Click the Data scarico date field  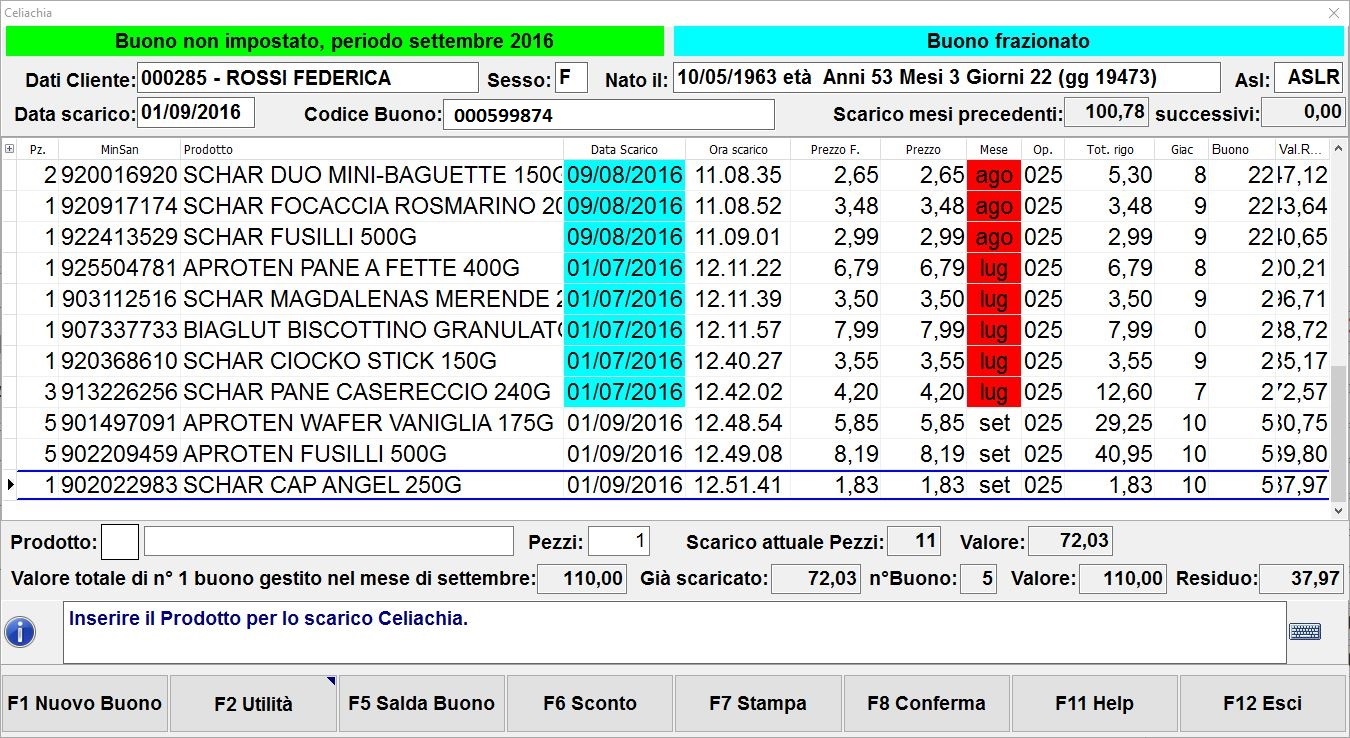coord(195,113)
